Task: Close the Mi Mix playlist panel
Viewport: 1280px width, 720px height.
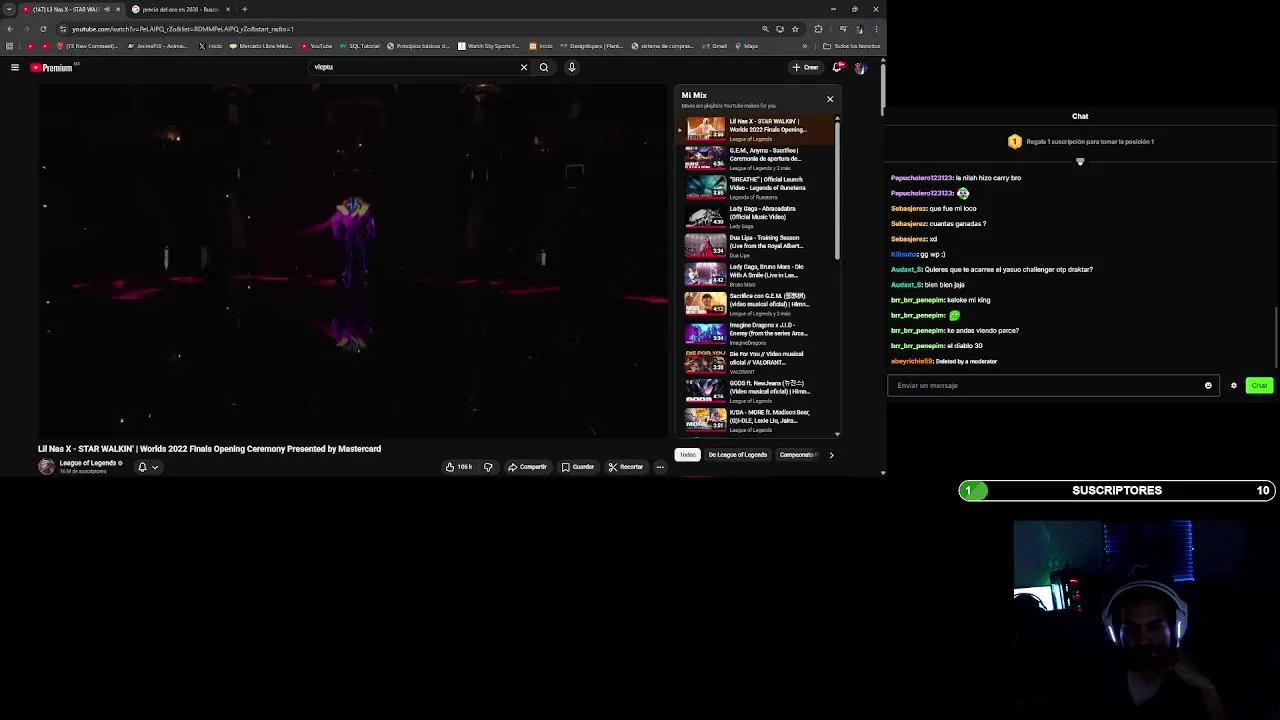Action: click(830, 99)
